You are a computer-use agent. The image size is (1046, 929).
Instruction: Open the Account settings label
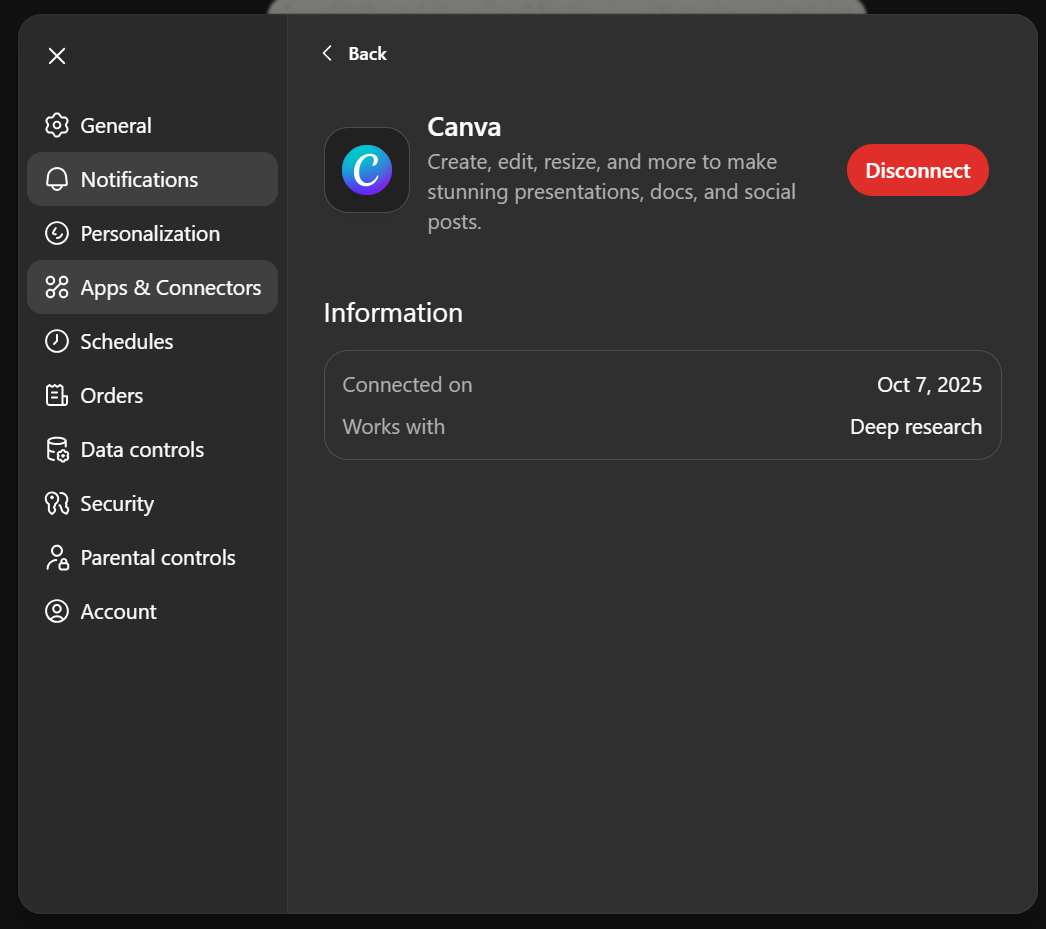click(119, 612)
